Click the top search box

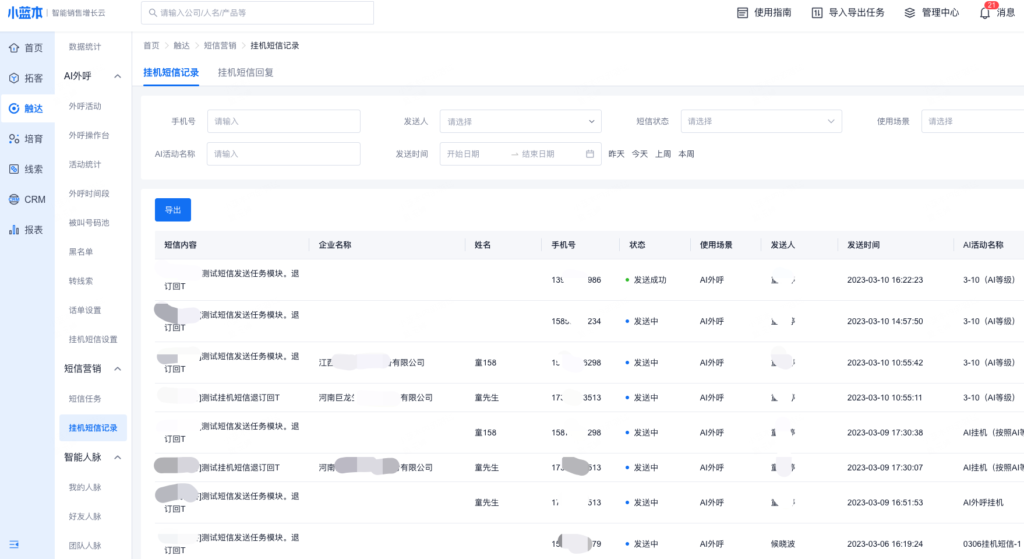point(258,13)
